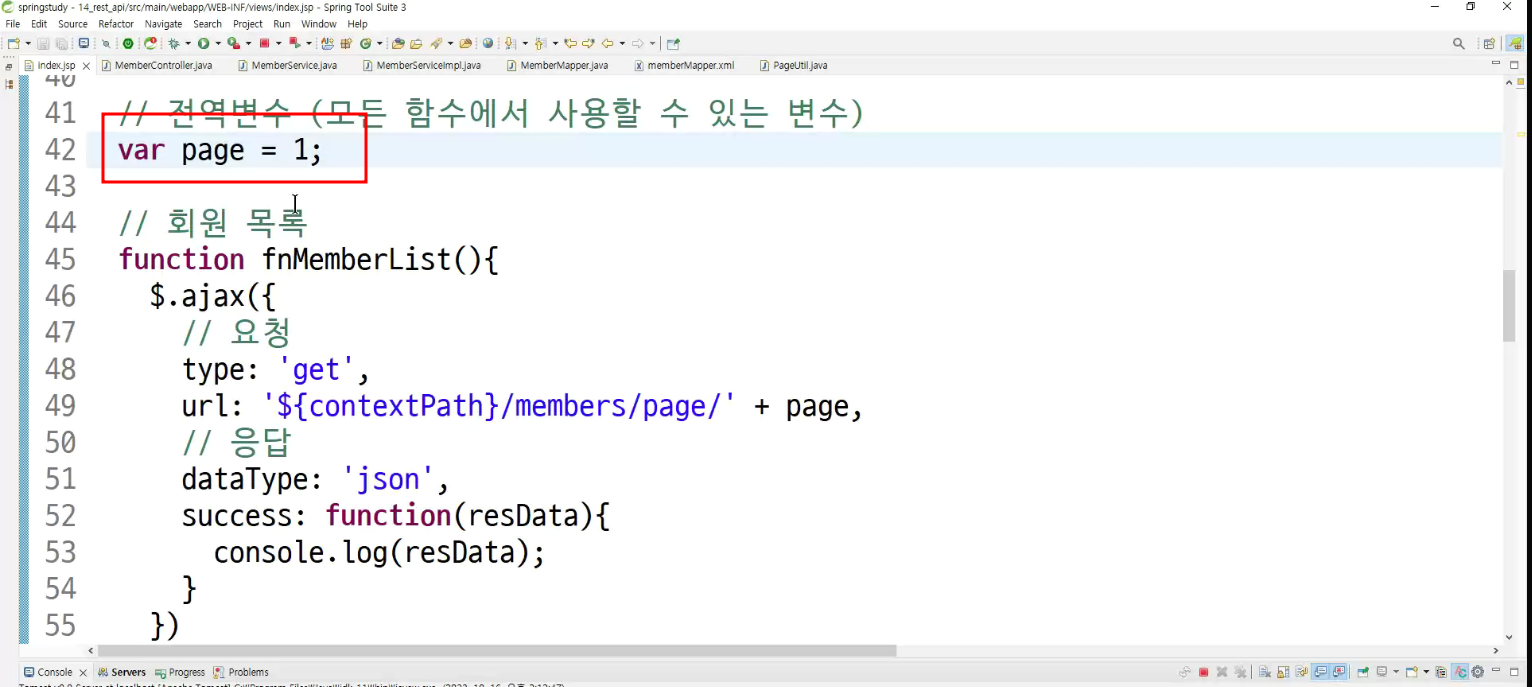Click the Run External Tools icon
The height and width of the screenshot is (687, 1532).
pos(234,44)
